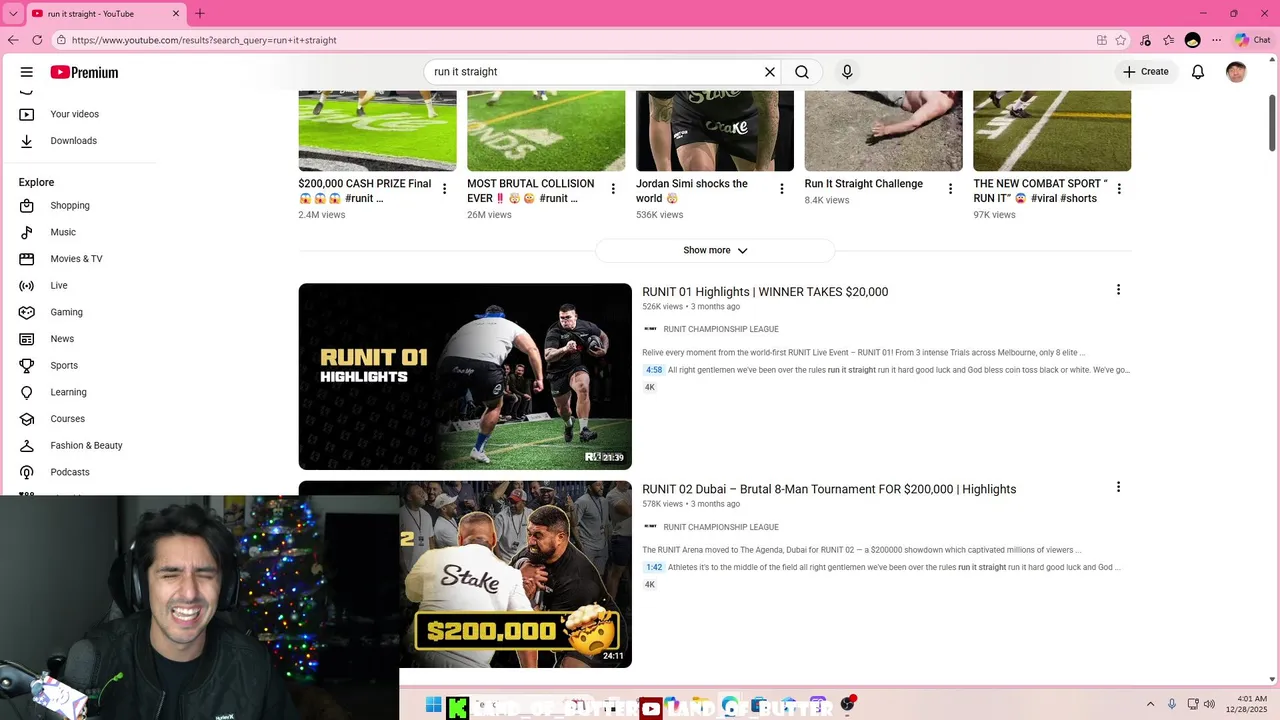Open YouTube notifications bell
This screenshot has height=720, width=1280.
pyautogui.click(x=1198, y=72)
